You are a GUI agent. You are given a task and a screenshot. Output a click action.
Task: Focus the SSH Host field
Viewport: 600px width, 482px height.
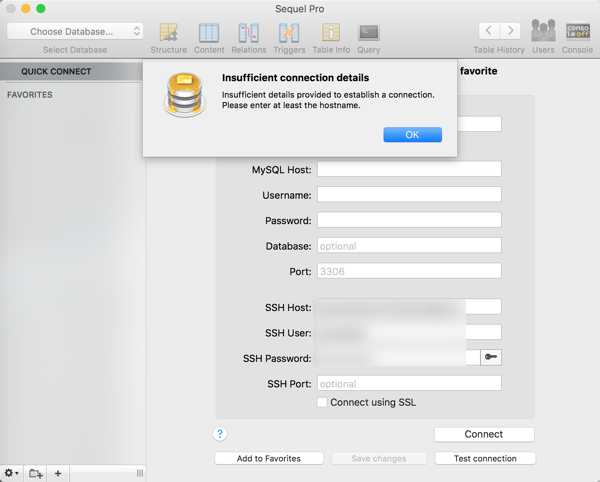tap(409, 307)
